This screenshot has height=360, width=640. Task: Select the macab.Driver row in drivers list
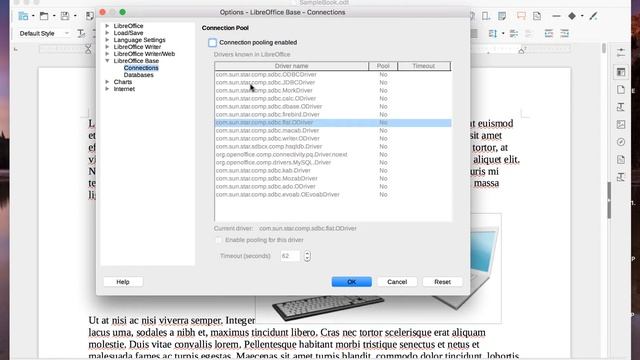tap(333, 130)
